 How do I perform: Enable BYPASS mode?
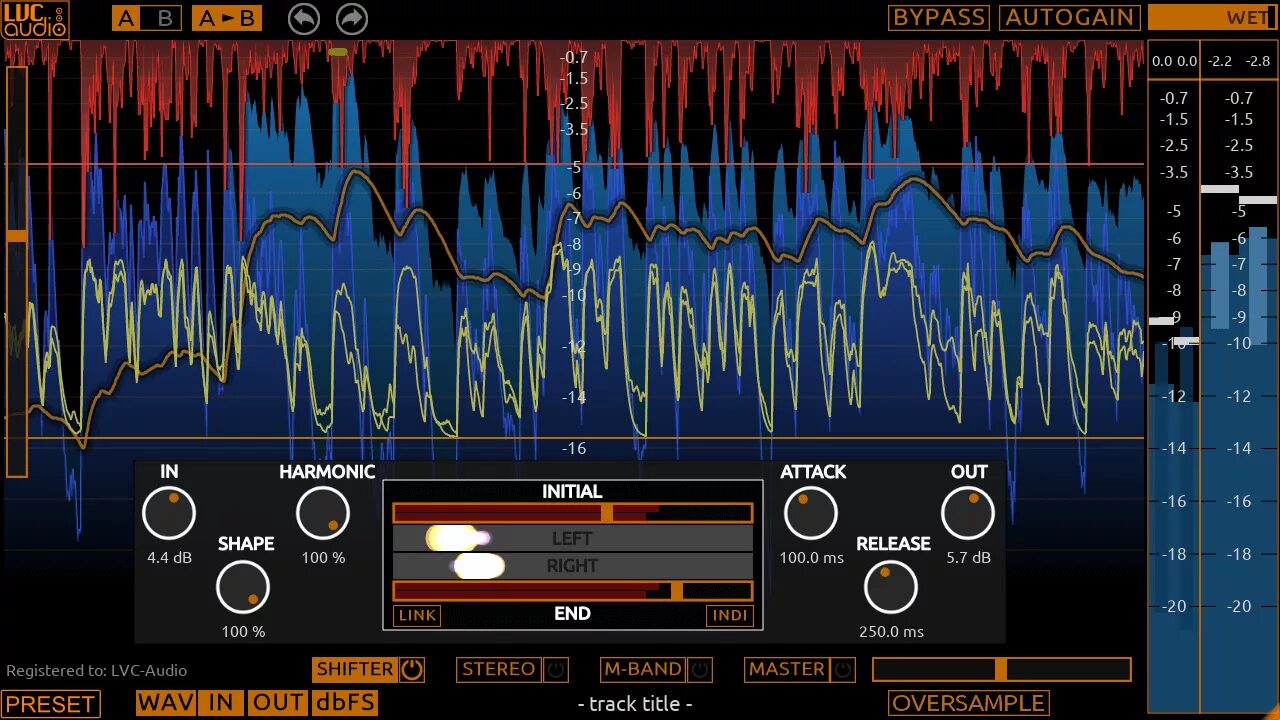938,17
